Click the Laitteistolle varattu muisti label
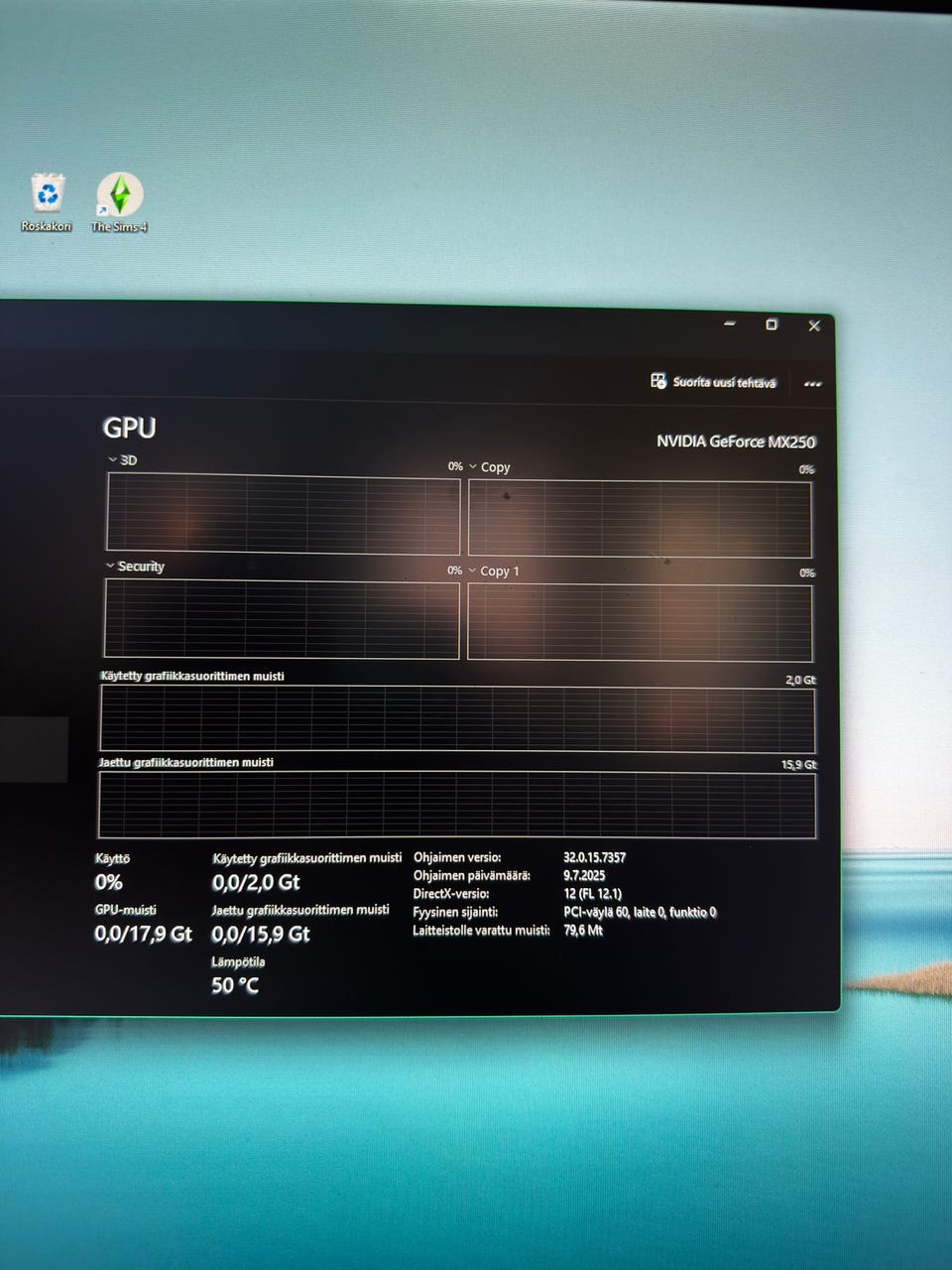This screenshot has height=1270, width=952. 481,930
